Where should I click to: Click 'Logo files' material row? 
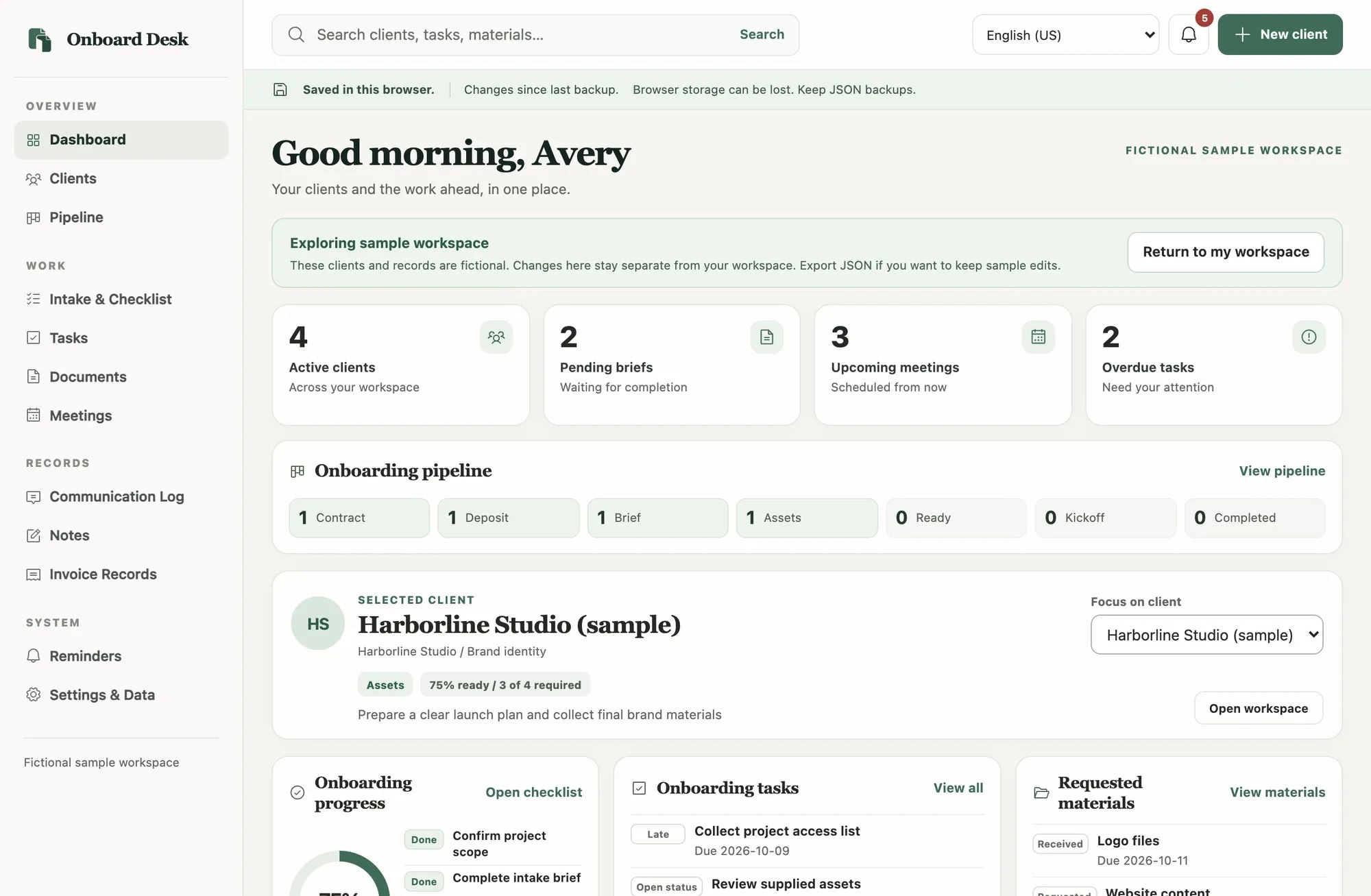point(1179,850)
